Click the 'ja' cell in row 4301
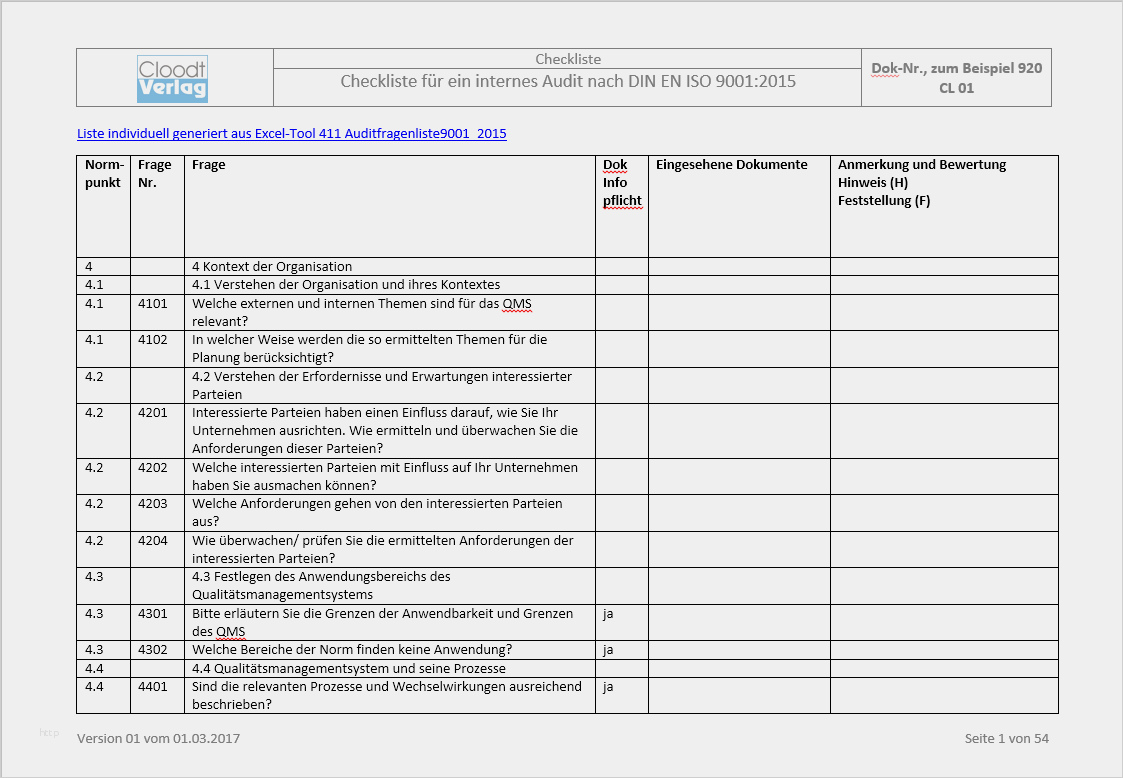 pyautogui.click(x=622, y=622)
